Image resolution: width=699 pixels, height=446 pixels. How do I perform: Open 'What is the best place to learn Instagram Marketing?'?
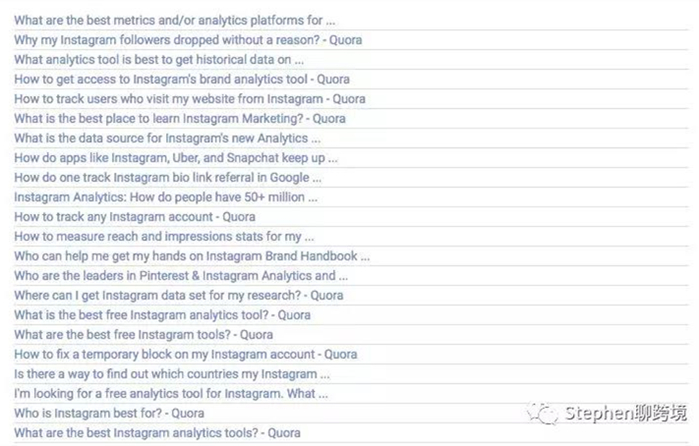click(180, 119)
